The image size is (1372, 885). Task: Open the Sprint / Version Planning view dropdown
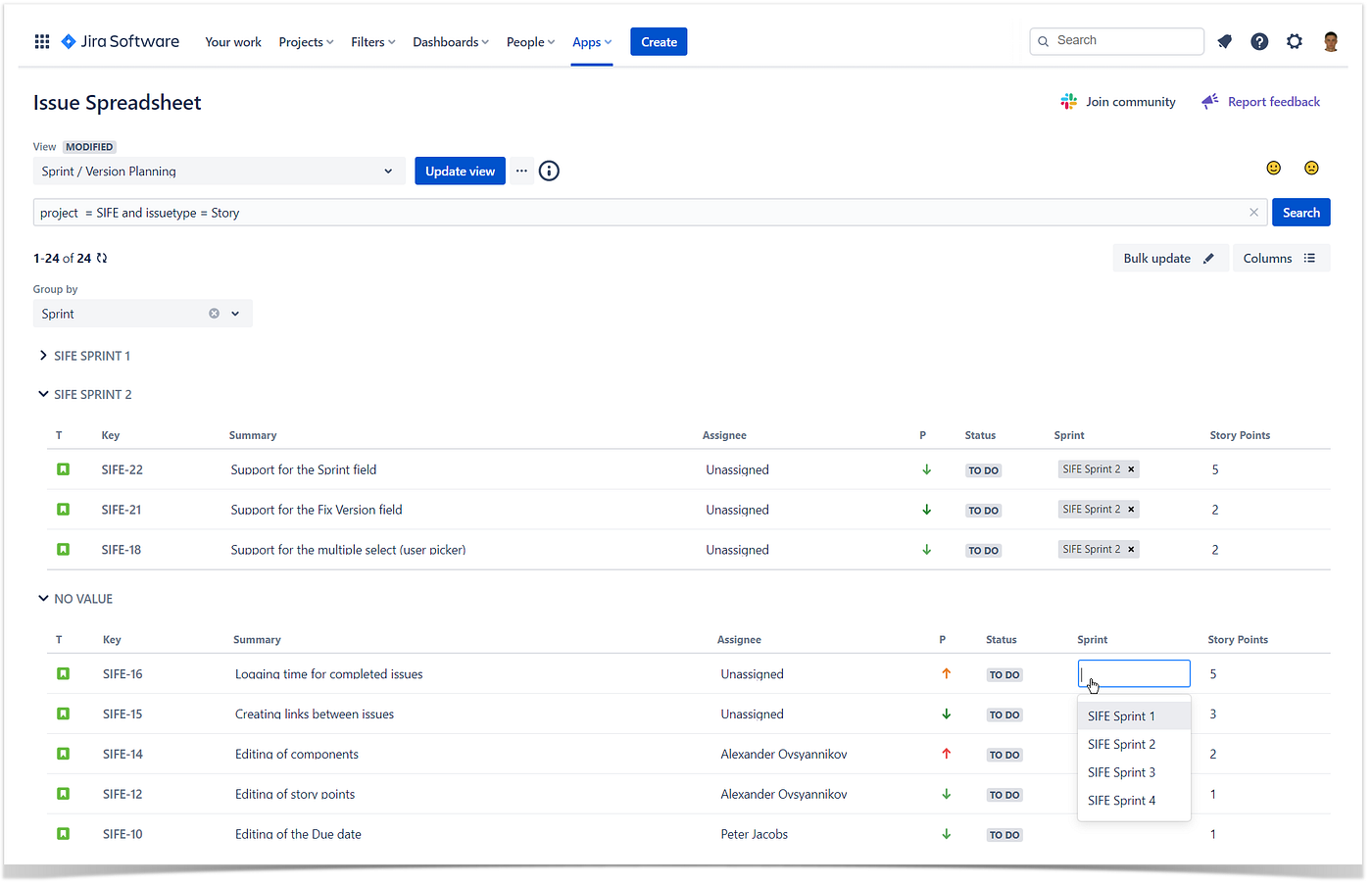click(218, 172)
